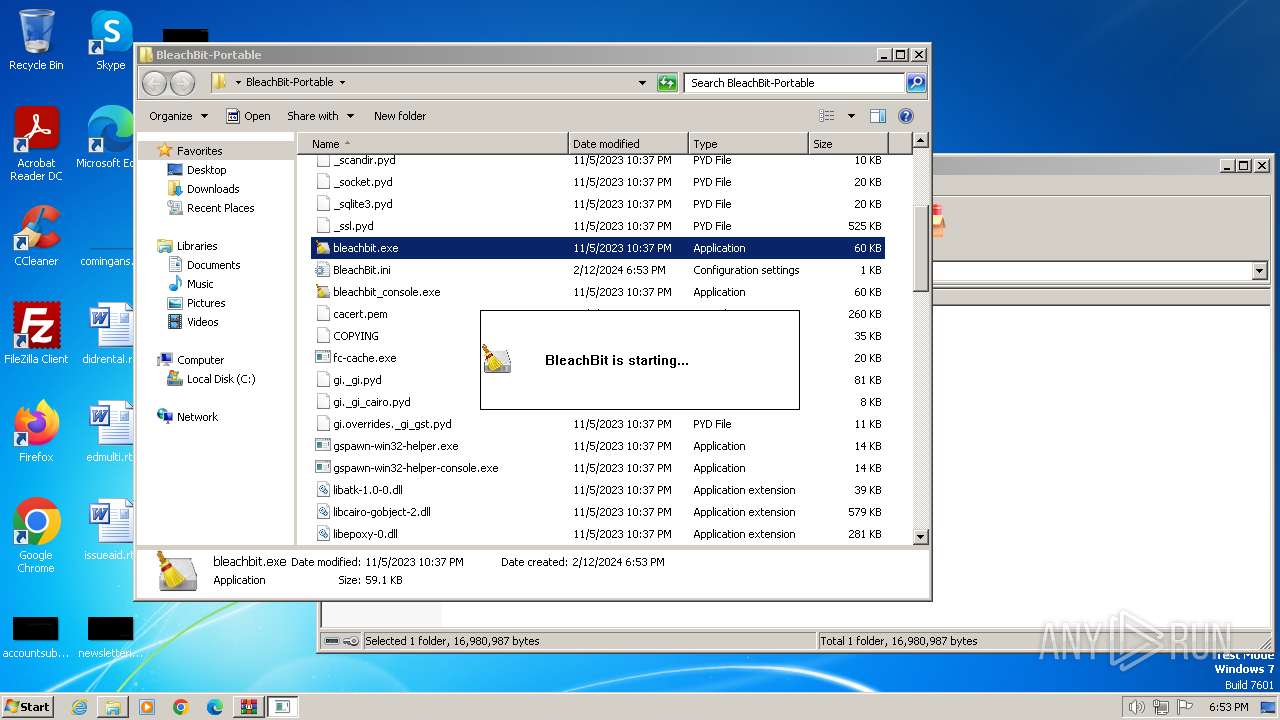The width and height of the screenshot is (1280, 720).
Task: Open the combo box in the background window
Action: coord(1259,271)
